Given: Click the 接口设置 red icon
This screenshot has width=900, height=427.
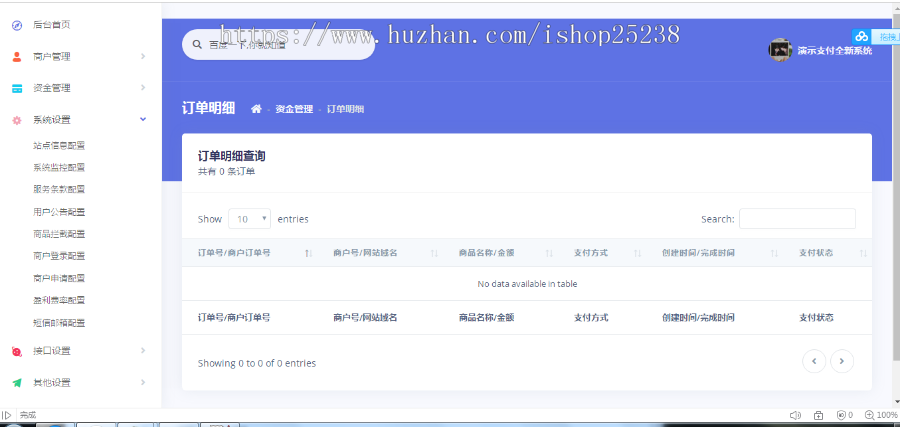Looking at the screenshot, I should point(17,351).
